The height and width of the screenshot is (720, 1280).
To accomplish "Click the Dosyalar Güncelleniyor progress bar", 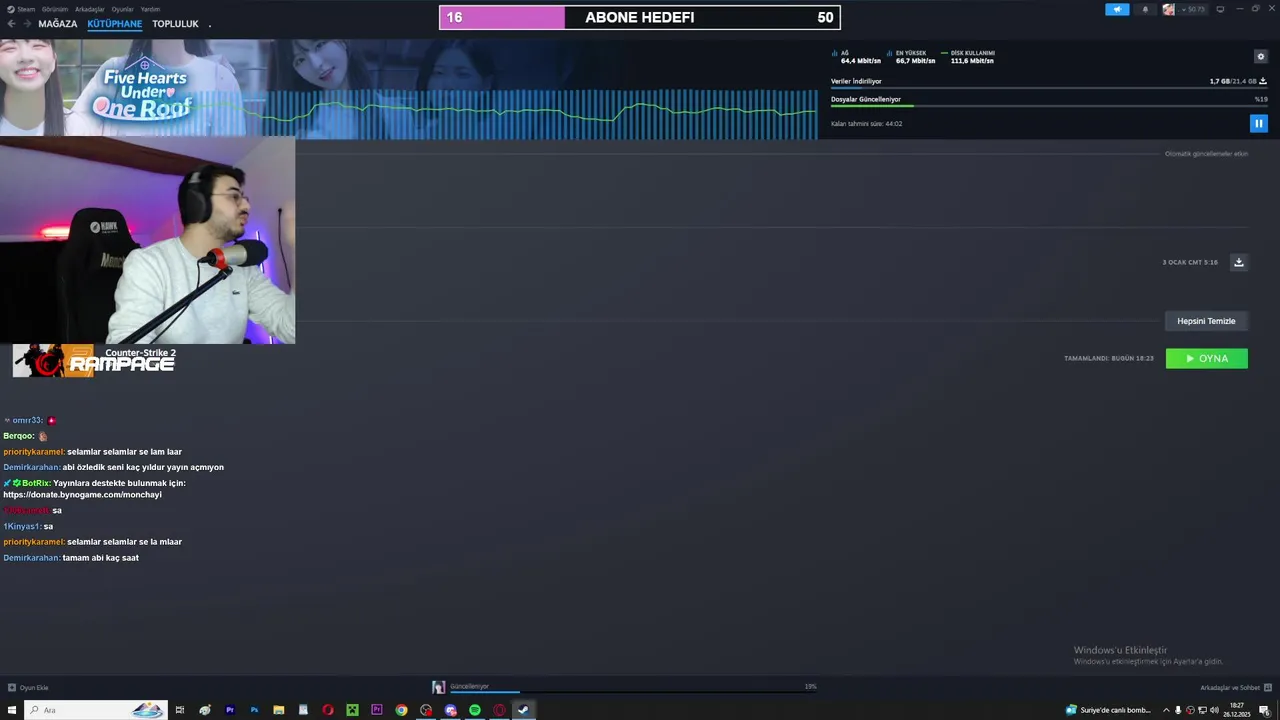I will click(x=1049, y=105).
